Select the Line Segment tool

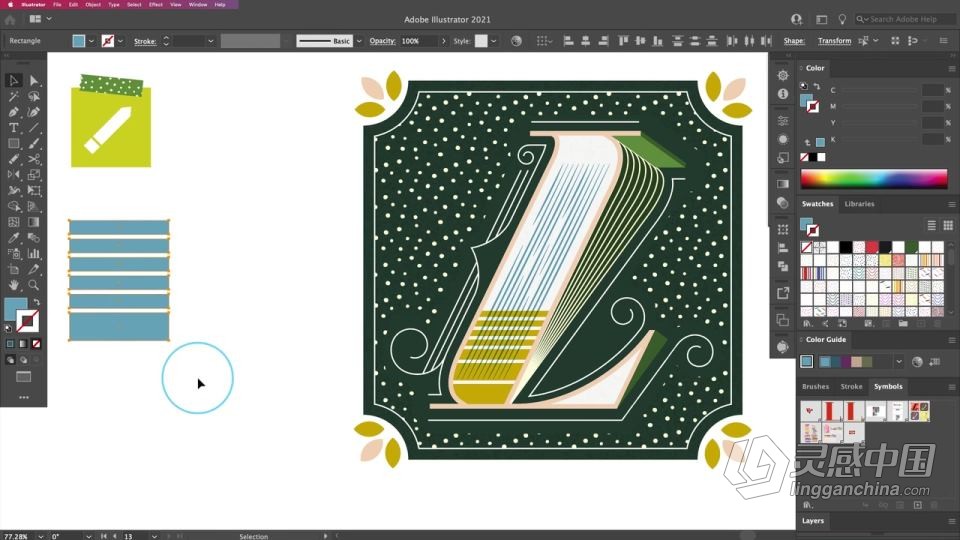click(x=34, y=128)
